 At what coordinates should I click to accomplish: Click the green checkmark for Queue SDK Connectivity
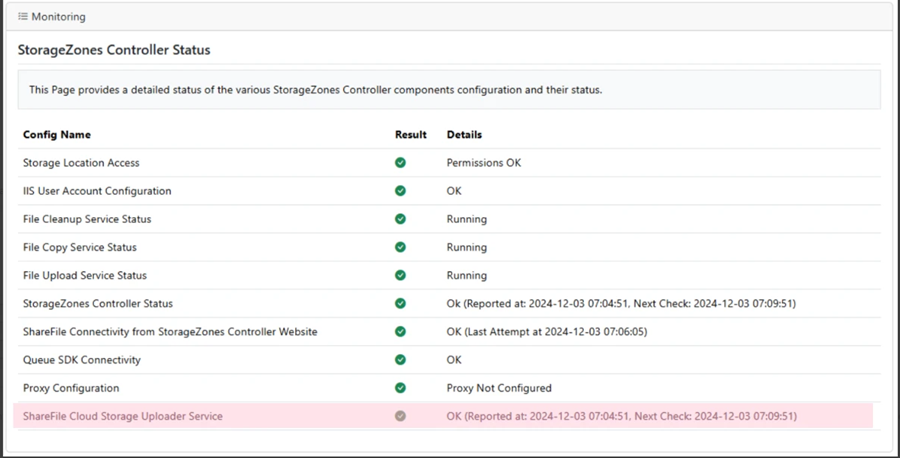pos(400,359)
